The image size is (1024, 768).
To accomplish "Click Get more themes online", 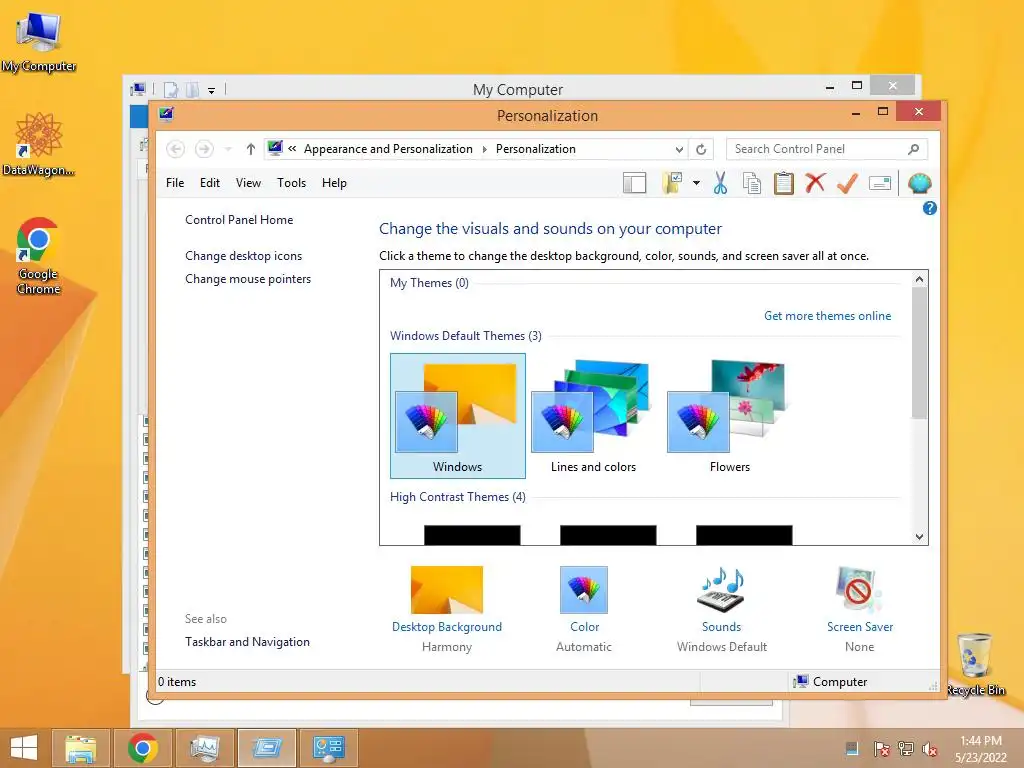I will [x=827, y=316].
